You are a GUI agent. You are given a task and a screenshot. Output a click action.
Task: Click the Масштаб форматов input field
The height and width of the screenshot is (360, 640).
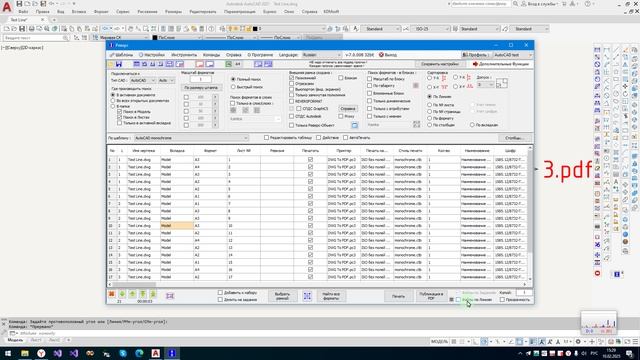pos(201,79)
